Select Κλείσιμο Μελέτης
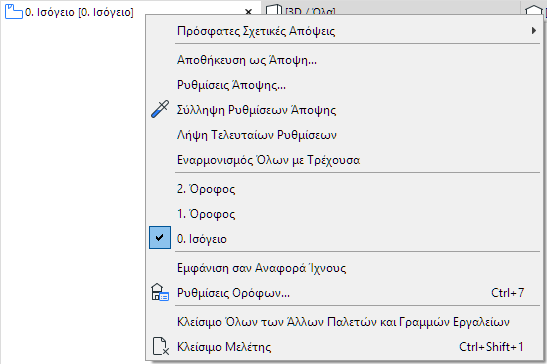This screenshot has width=547, height=364. click(344, 347)
